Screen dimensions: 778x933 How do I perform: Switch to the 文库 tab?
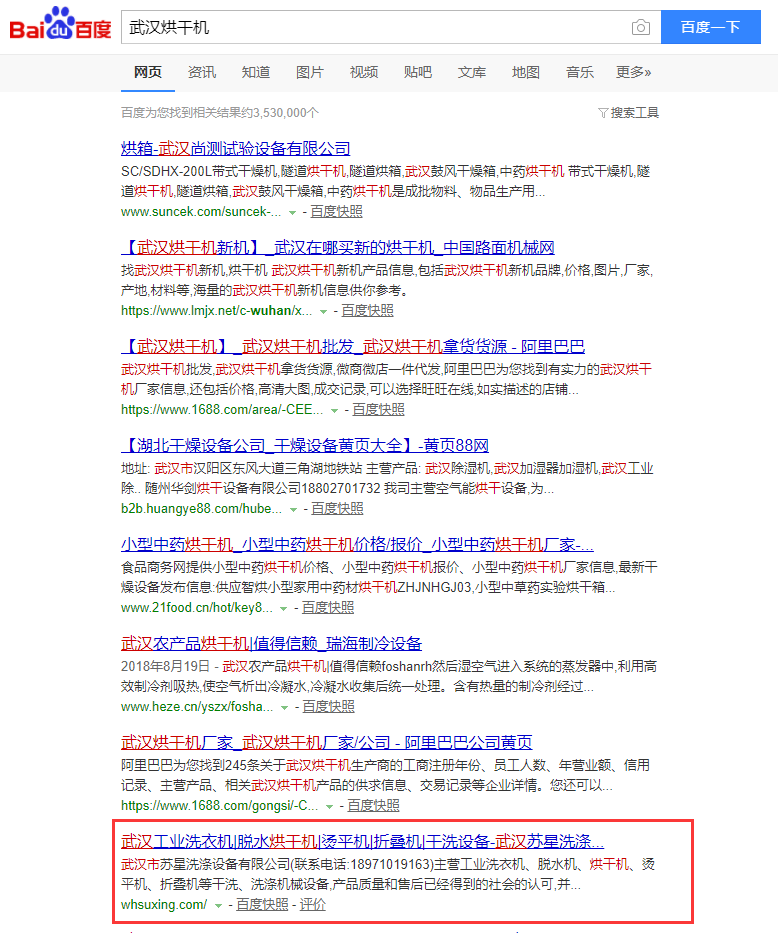472,73
